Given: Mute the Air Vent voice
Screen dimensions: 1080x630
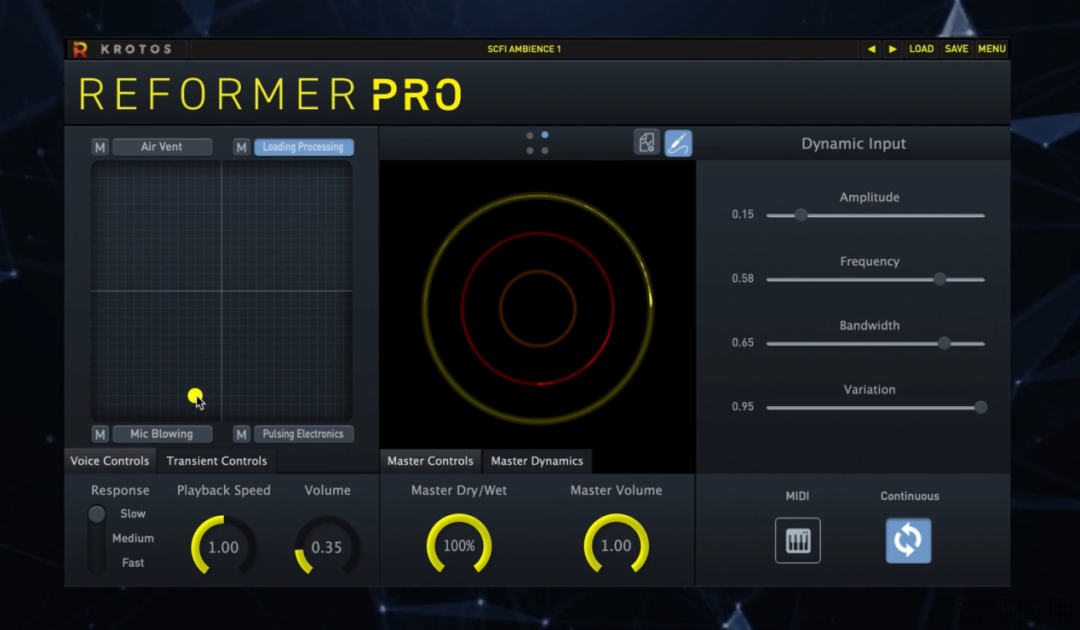Looking at the screenshot, I should (100, 147).
